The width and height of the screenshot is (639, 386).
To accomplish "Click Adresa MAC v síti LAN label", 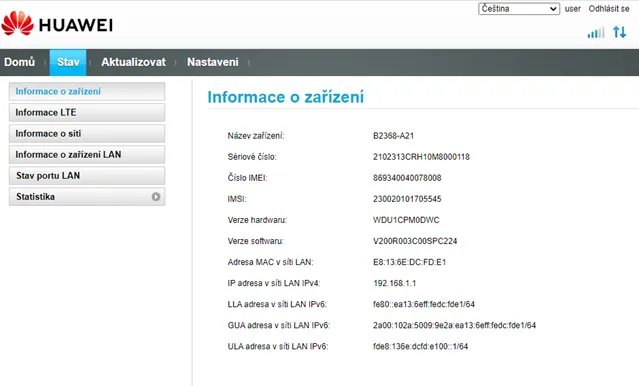I will coord(270,262).
